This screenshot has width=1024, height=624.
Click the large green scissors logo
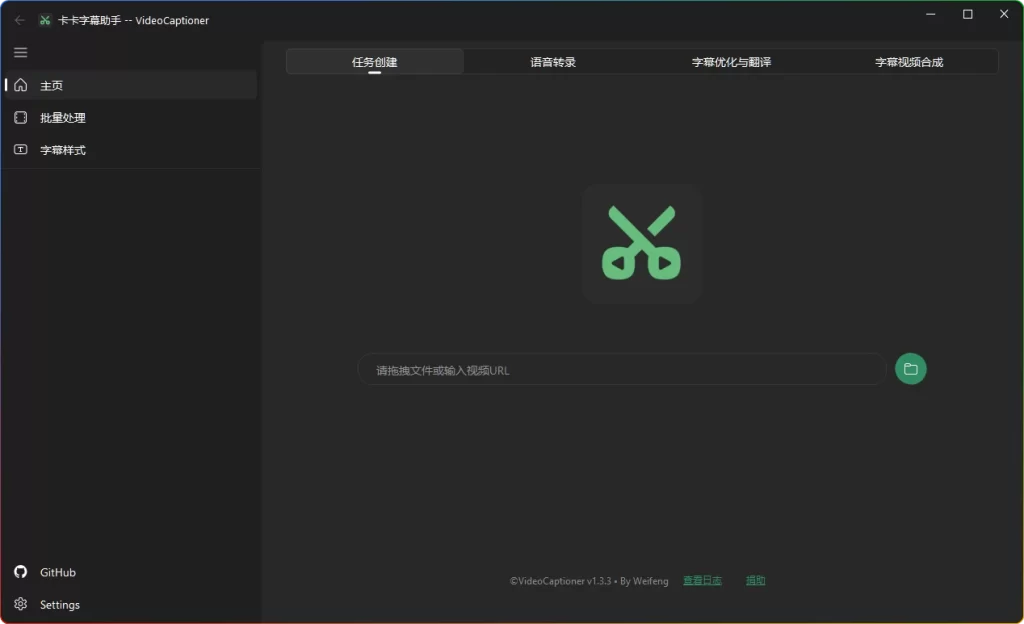click(x=642, y=243)
